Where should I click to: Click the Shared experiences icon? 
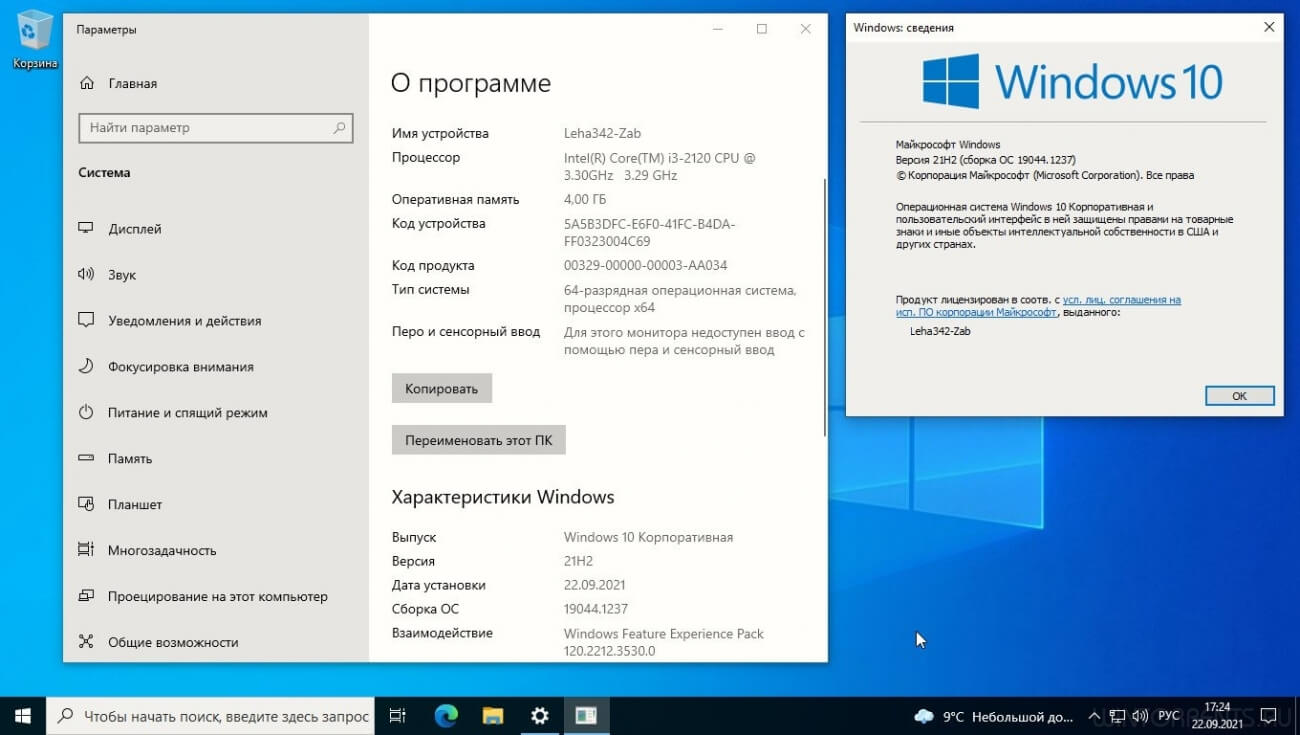pos(86,642)
